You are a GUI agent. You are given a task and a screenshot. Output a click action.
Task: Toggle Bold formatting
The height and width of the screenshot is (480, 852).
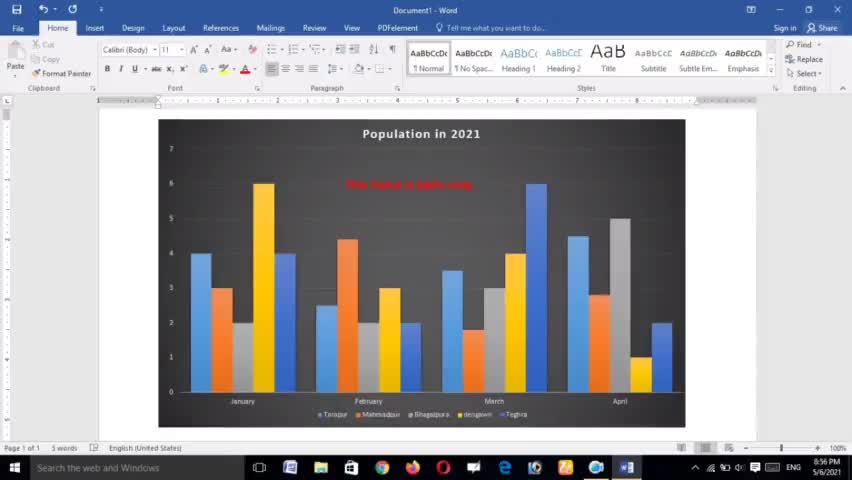tap(107, 69)
